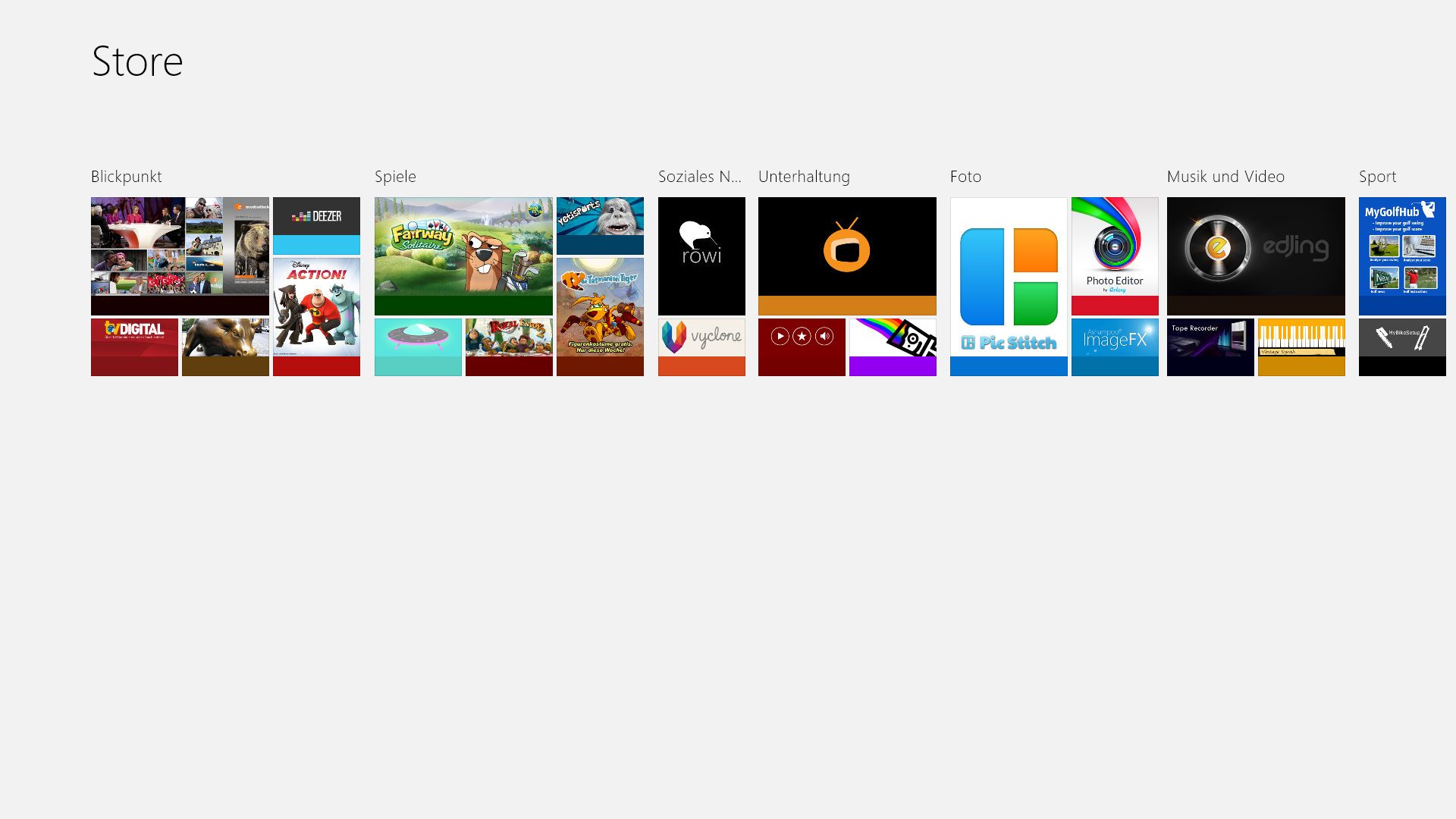Open the rowi app tile
1456x819 pixels.
pyautogui.click(x=701, y=256)
